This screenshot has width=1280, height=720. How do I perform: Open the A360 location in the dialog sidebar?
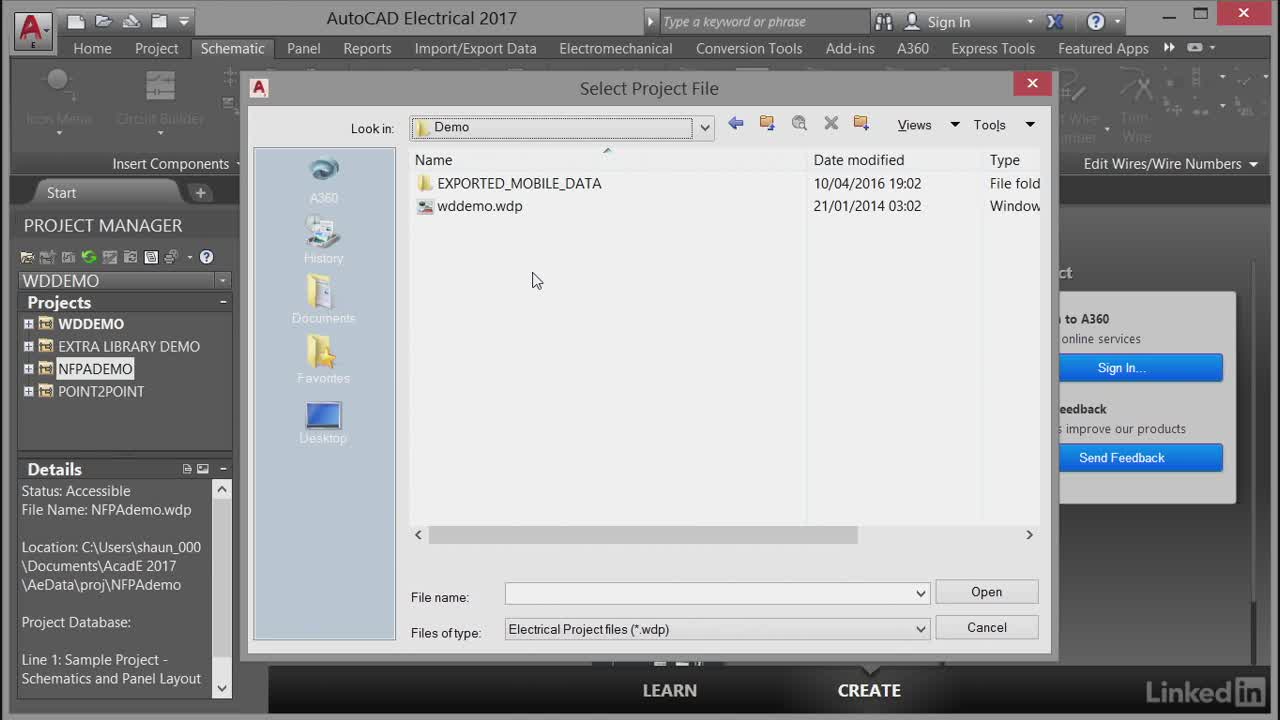[x=323, y=180]
